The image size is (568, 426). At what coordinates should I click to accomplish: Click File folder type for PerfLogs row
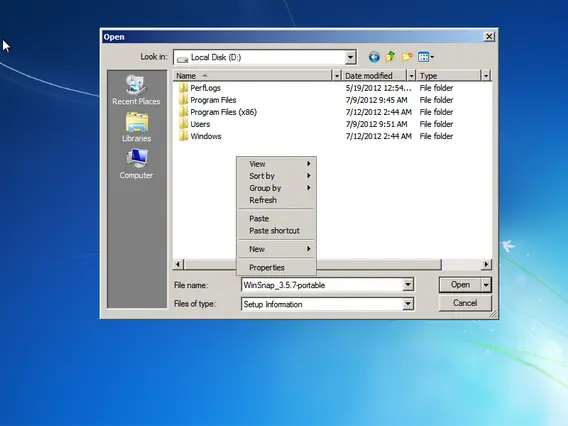coord(436,88)
